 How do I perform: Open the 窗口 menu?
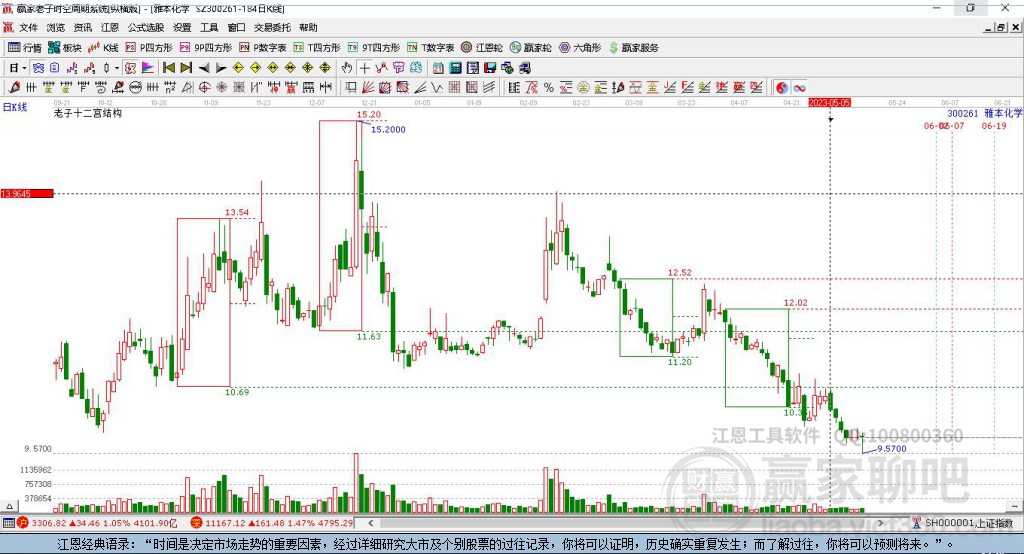coord(236,27)
